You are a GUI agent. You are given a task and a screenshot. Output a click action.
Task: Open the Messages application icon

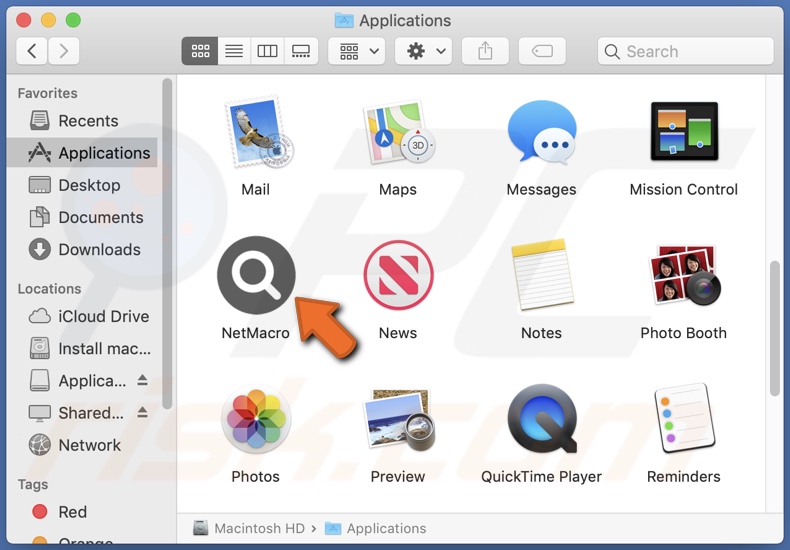[542, 132]
